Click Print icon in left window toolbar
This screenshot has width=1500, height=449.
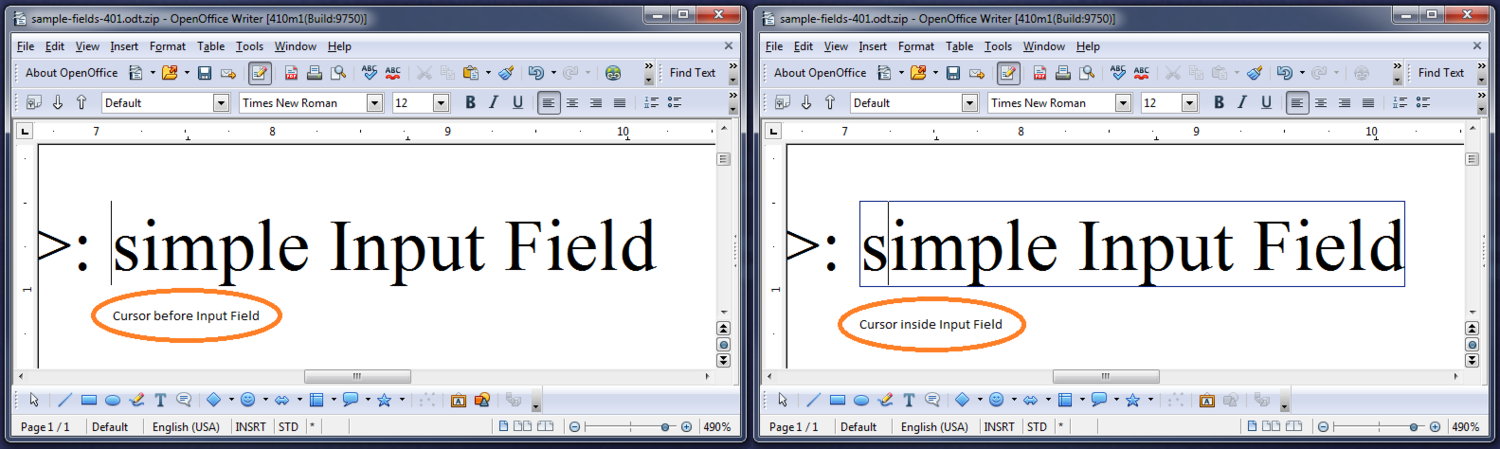click(315, 73)
